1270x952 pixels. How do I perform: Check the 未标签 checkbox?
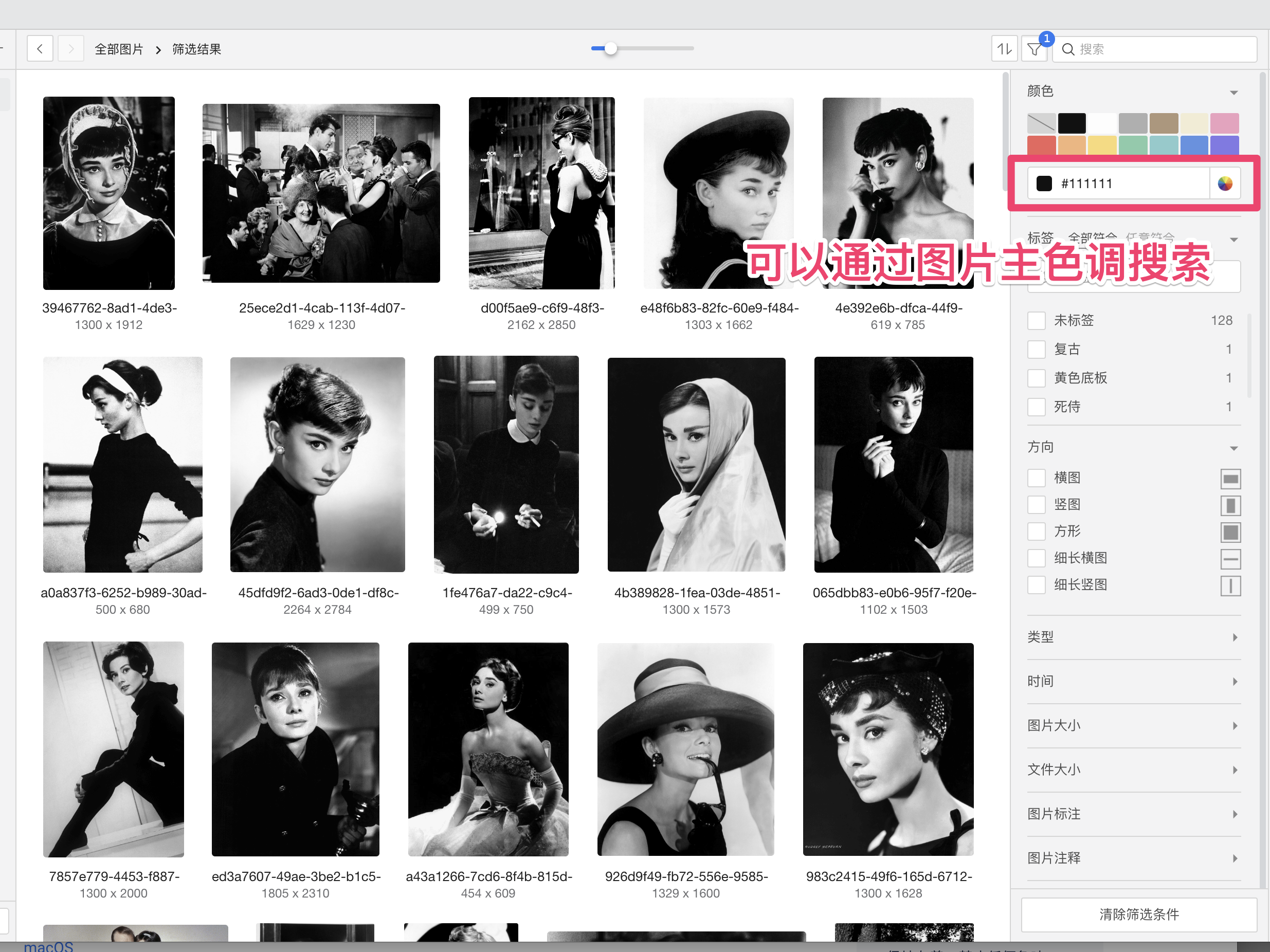click(x=1037, y=321)
